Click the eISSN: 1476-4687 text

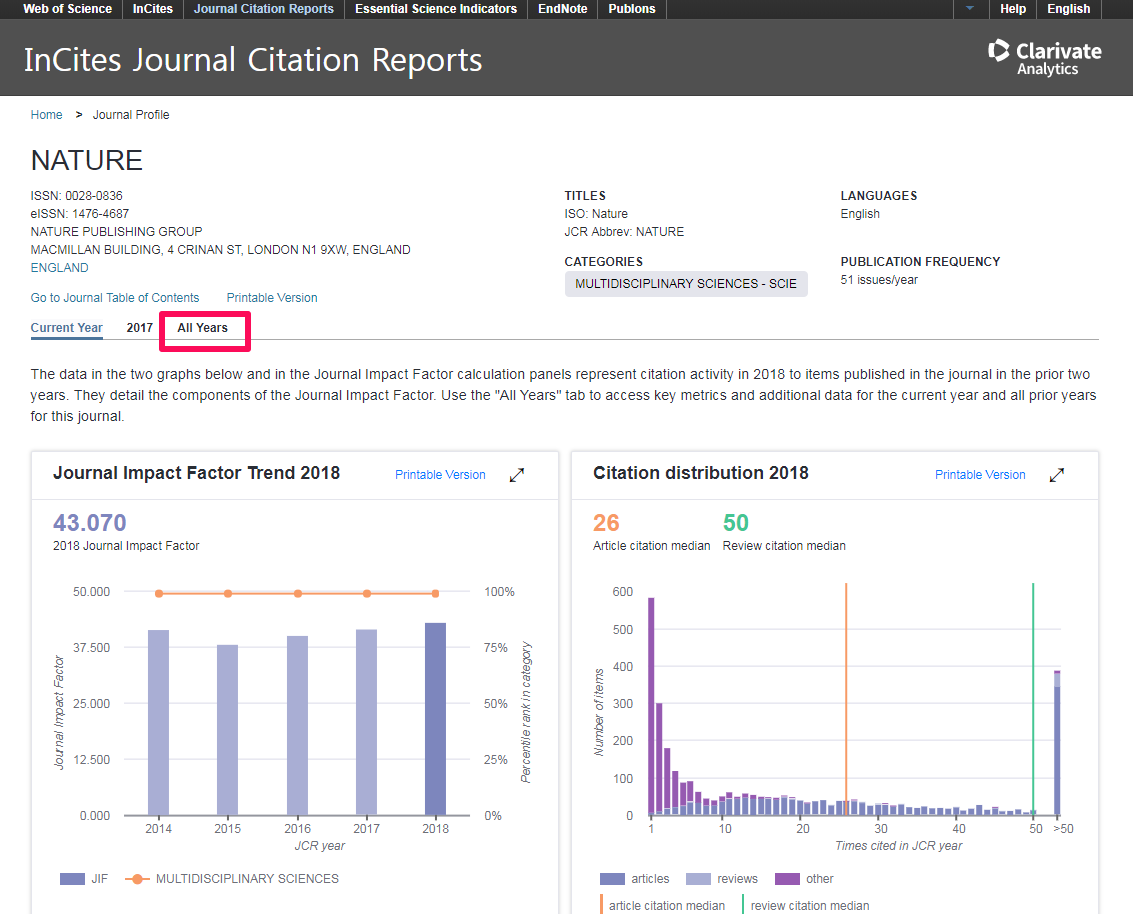[79, 214]
